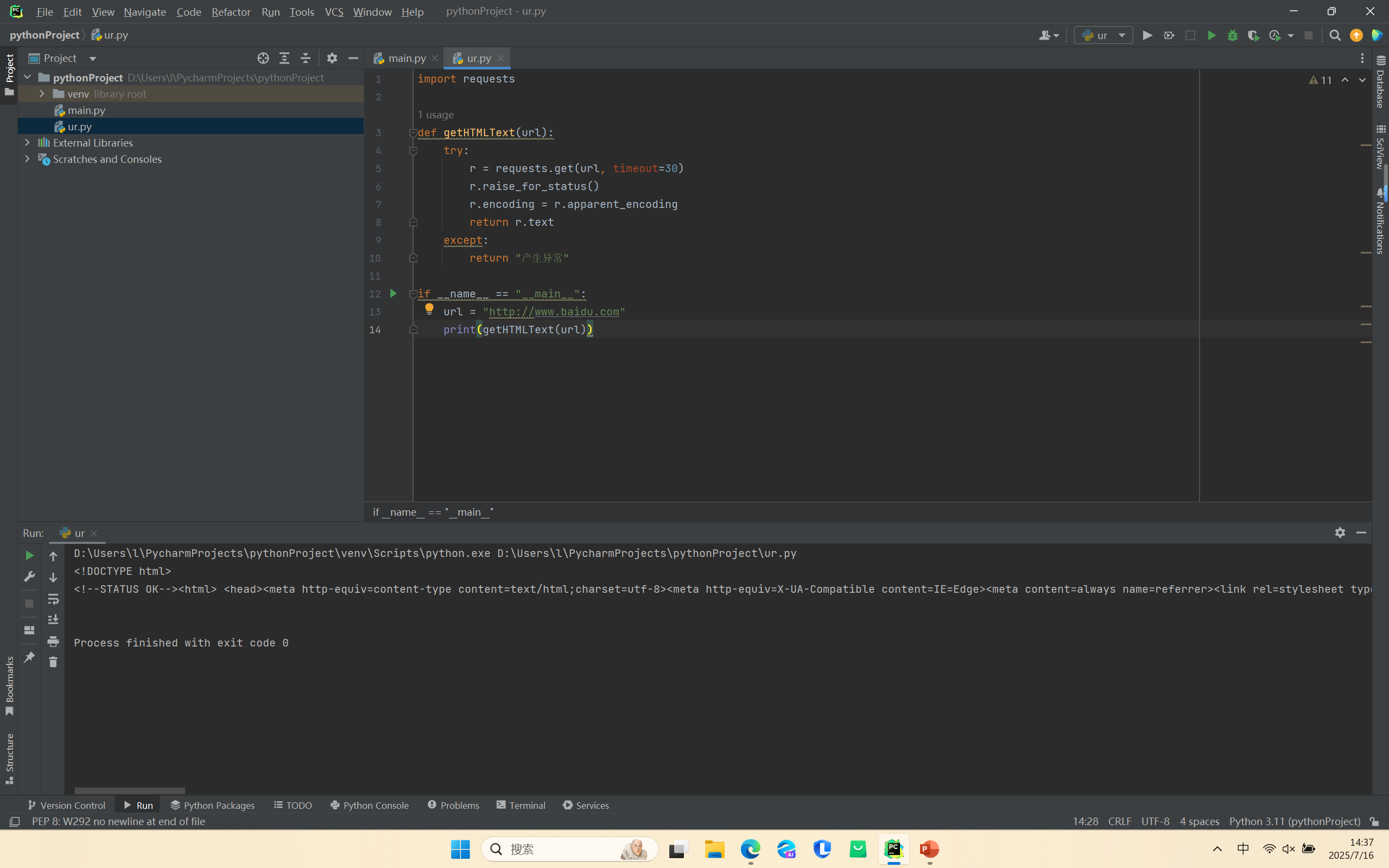This screenshot has width=1389, height=868.
Task: Open run configuration wrench in Run panel
Action: coord(29,576)
